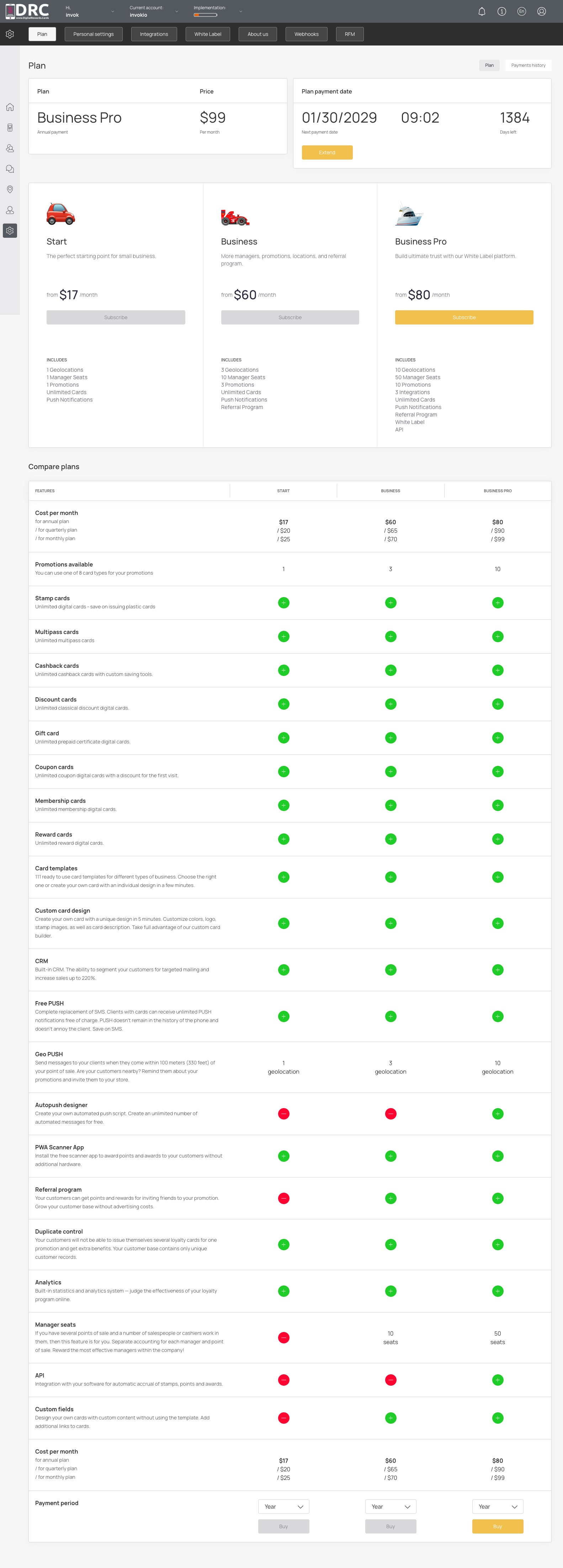
Task: Open the White Label tab
Action: pos(208,34)
